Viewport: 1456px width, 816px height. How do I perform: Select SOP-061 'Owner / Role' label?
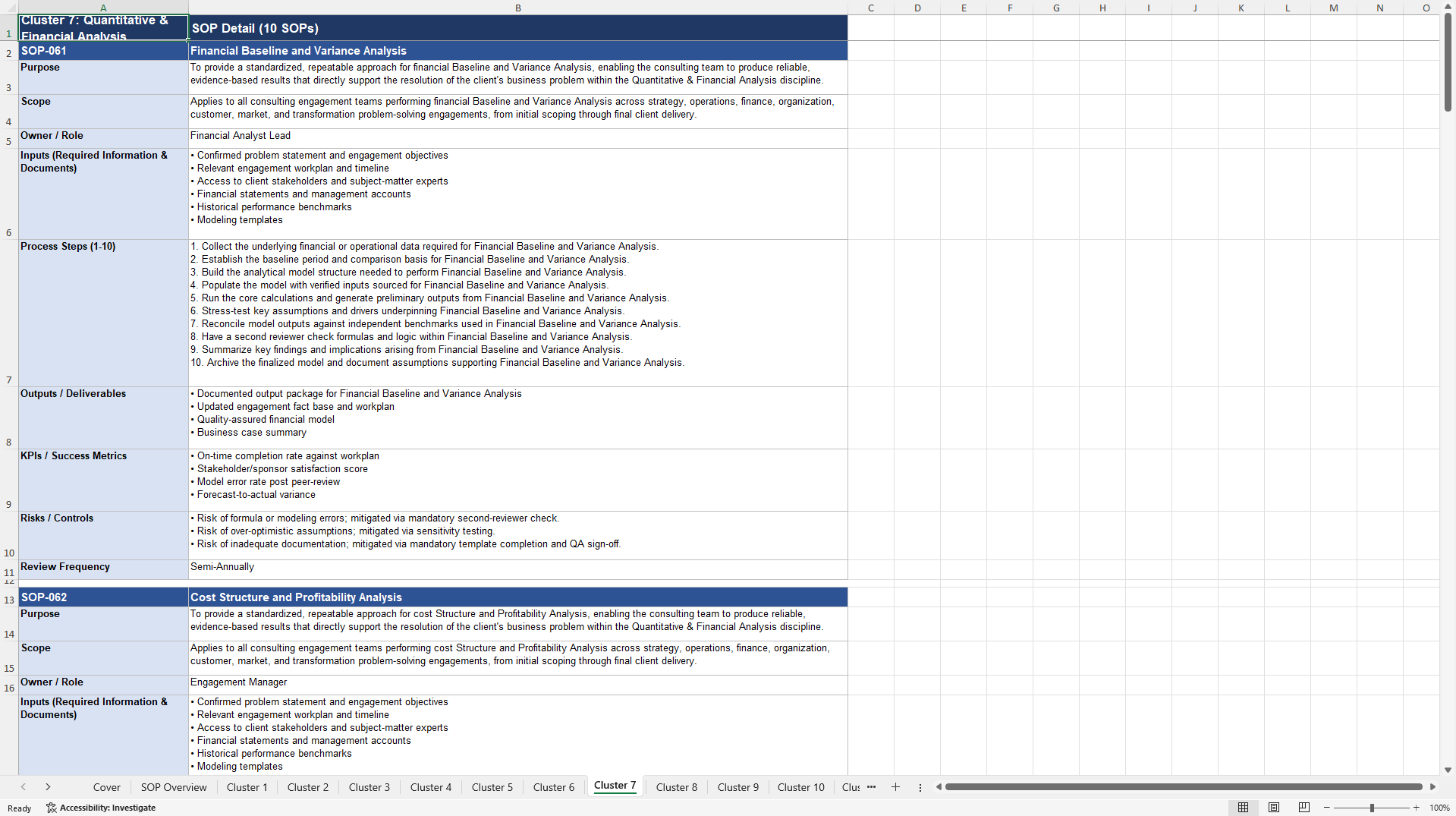coord(103,139)
